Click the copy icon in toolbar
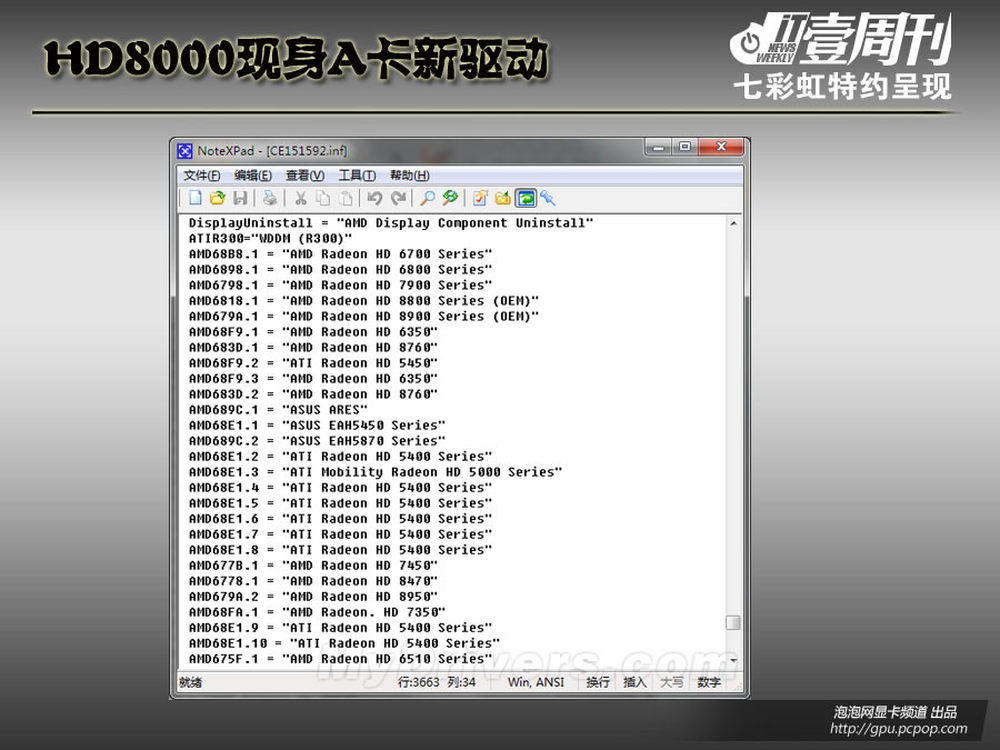 [x=323, y=198]
